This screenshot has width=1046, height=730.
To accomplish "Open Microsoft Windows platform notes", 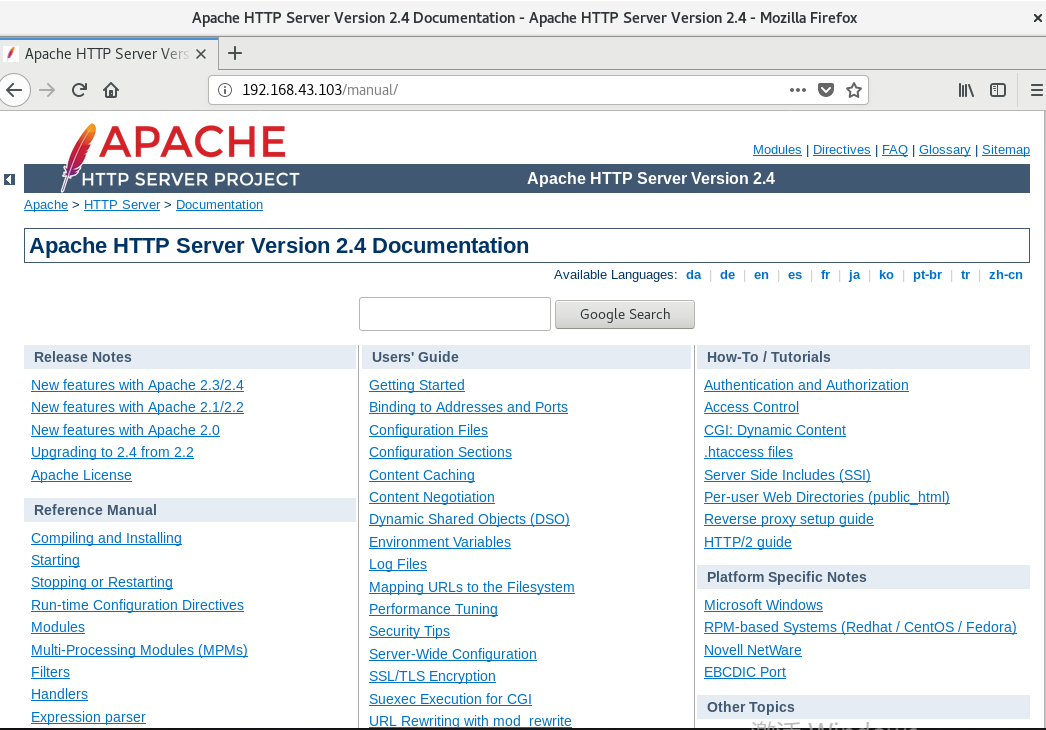I will (x=763, y=605).
